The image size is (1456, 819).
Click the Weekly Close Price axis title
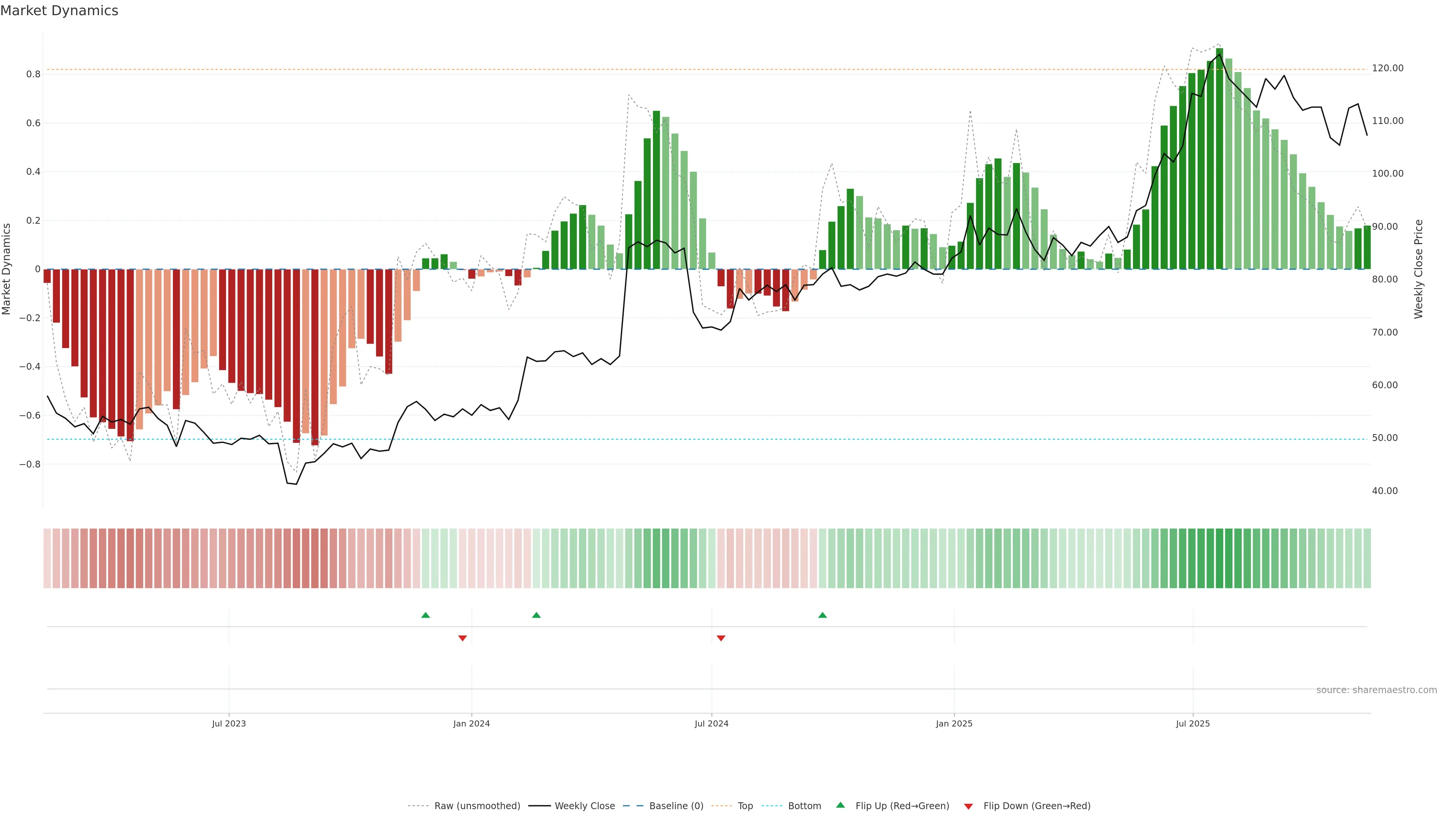click(1419, 269)
